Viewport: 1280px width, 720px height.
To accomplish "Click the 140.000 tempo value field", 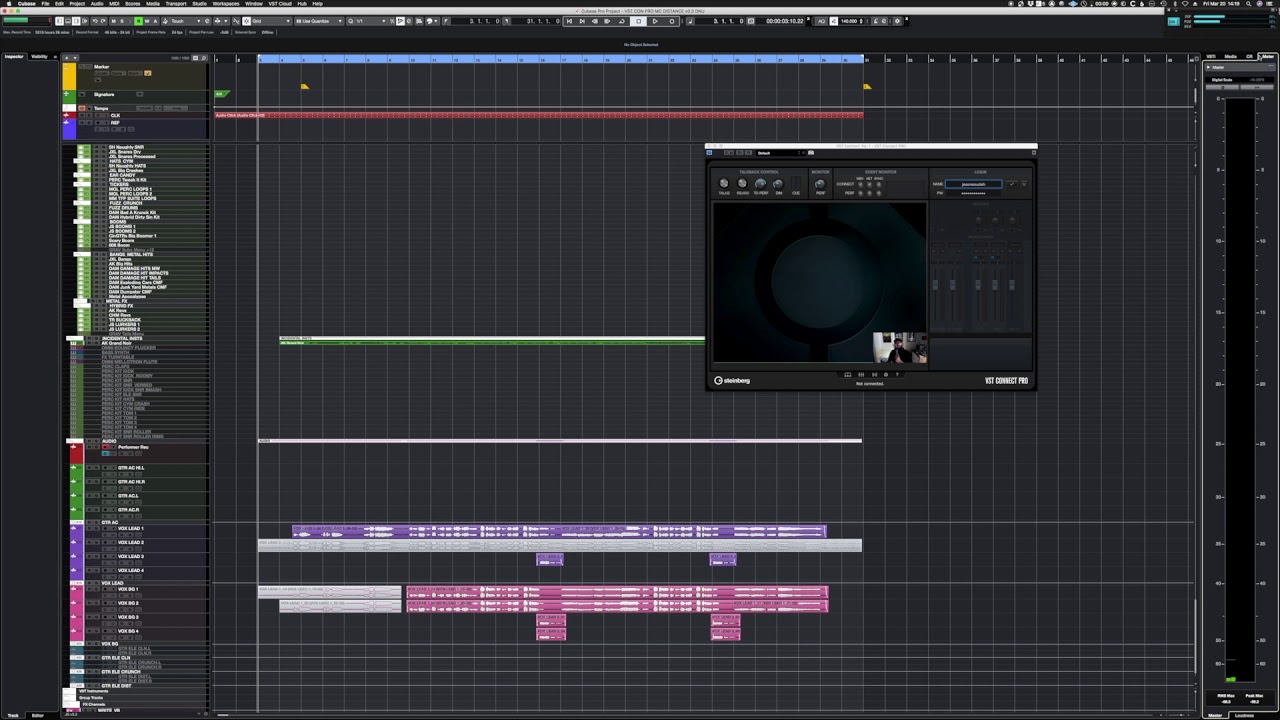I will (848, 21).
